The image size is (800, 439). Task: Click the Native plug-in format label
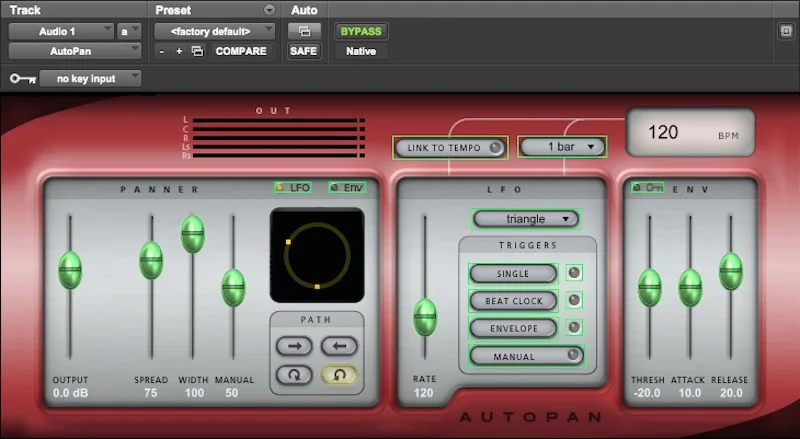pos(361,51)
